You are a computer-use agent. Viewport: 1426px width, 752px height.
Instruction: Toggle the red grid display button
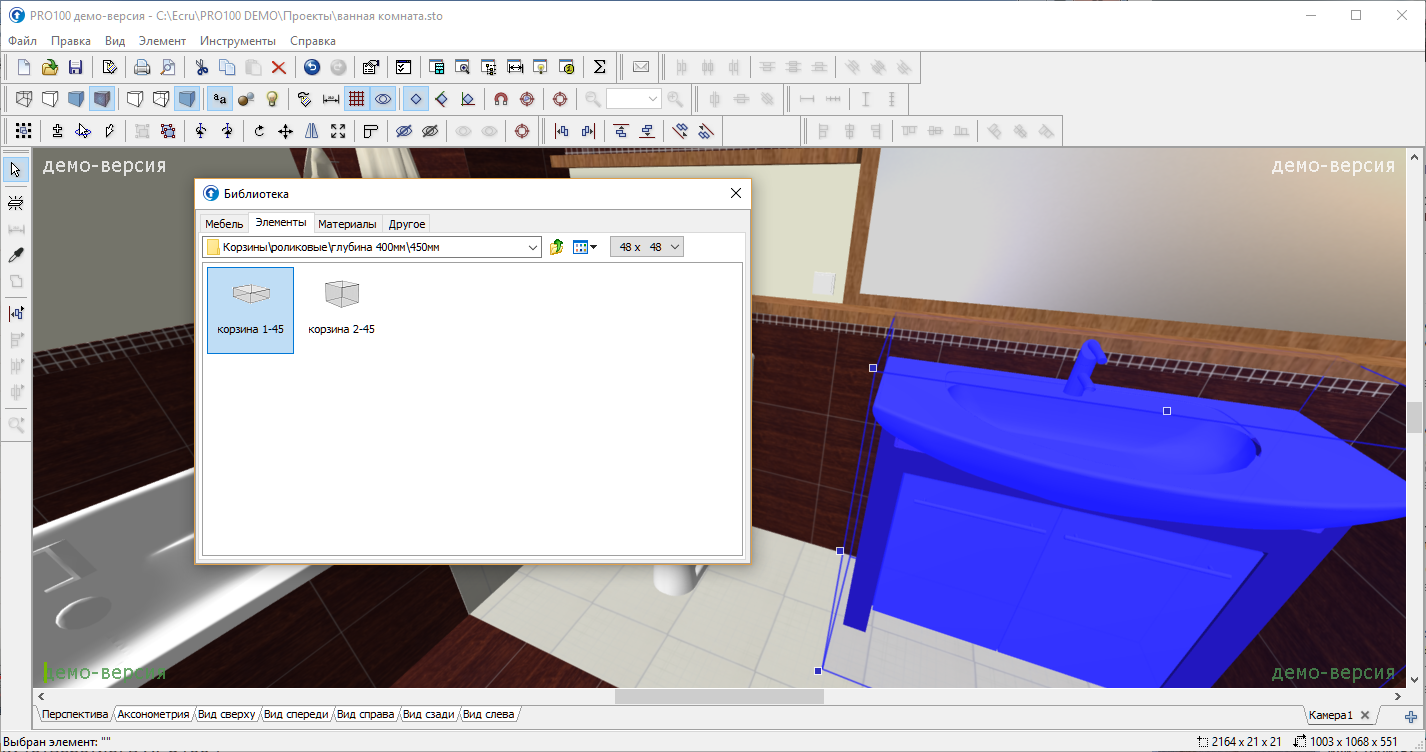coord(356,99)
